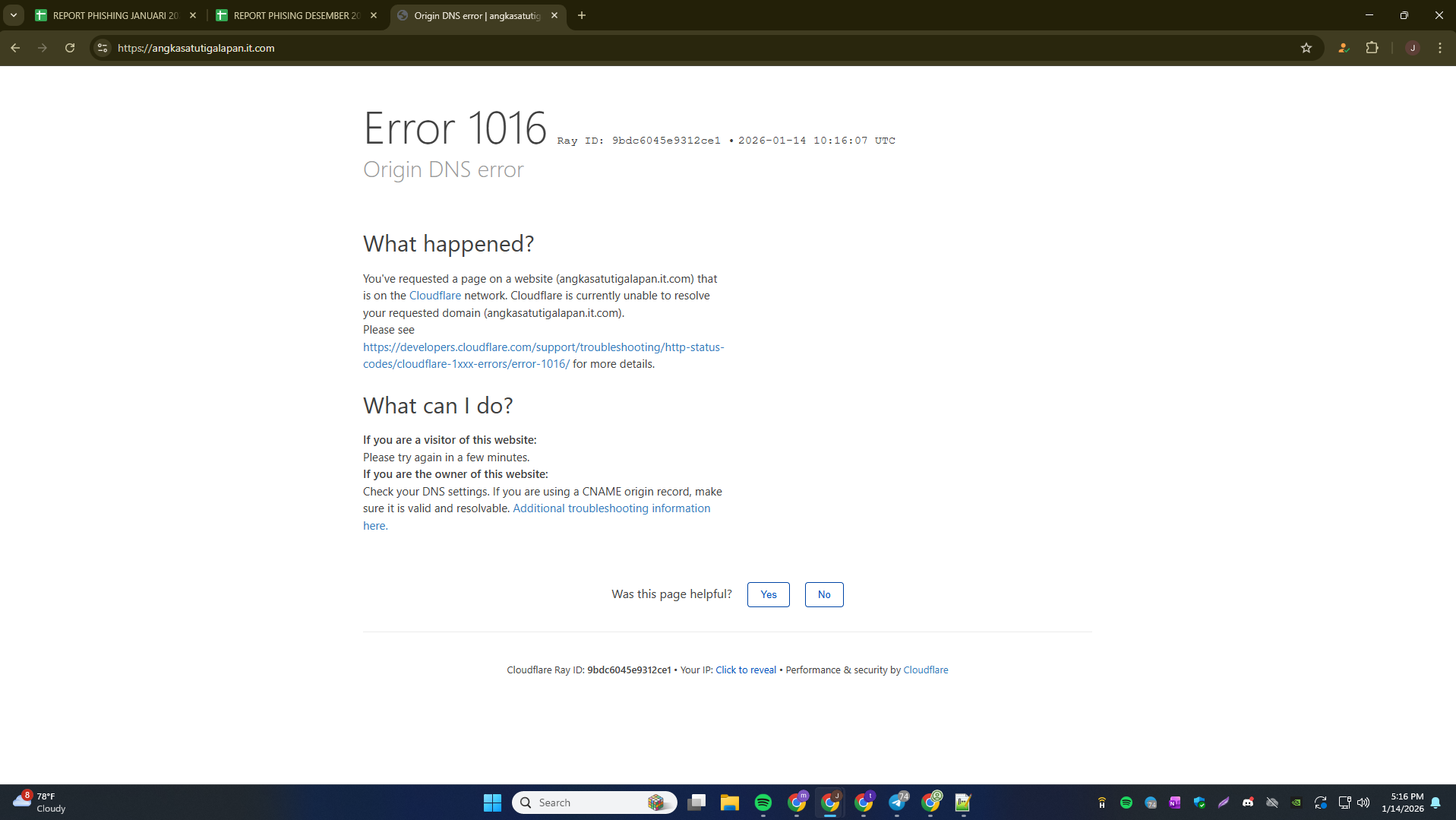Go back to the previous page

pos(15,48)
